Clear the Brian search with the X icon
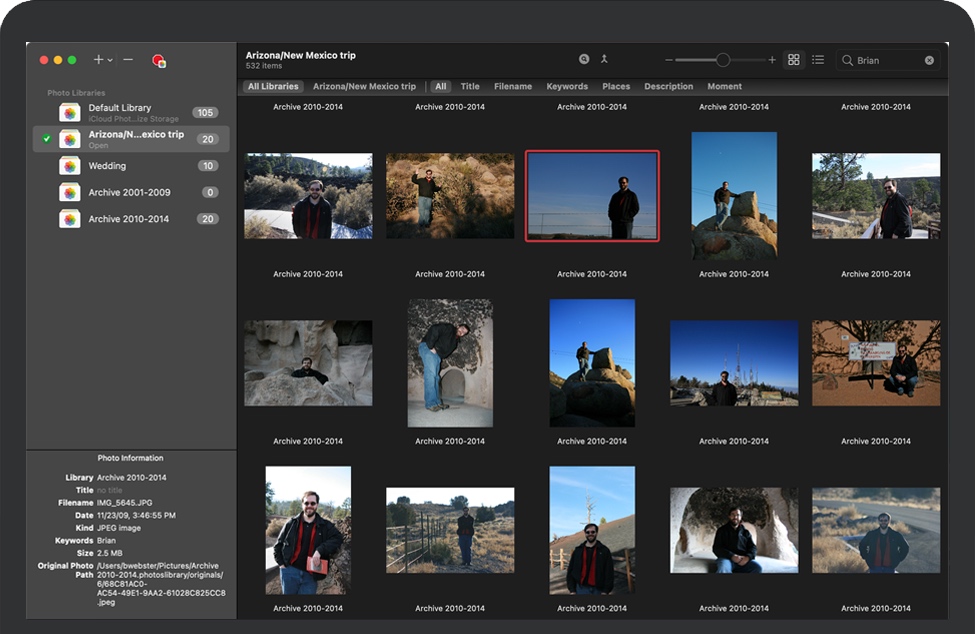Image resolution: width=975 pixels, height=634 pixels. pyautogui.click(x=929, y=60)
